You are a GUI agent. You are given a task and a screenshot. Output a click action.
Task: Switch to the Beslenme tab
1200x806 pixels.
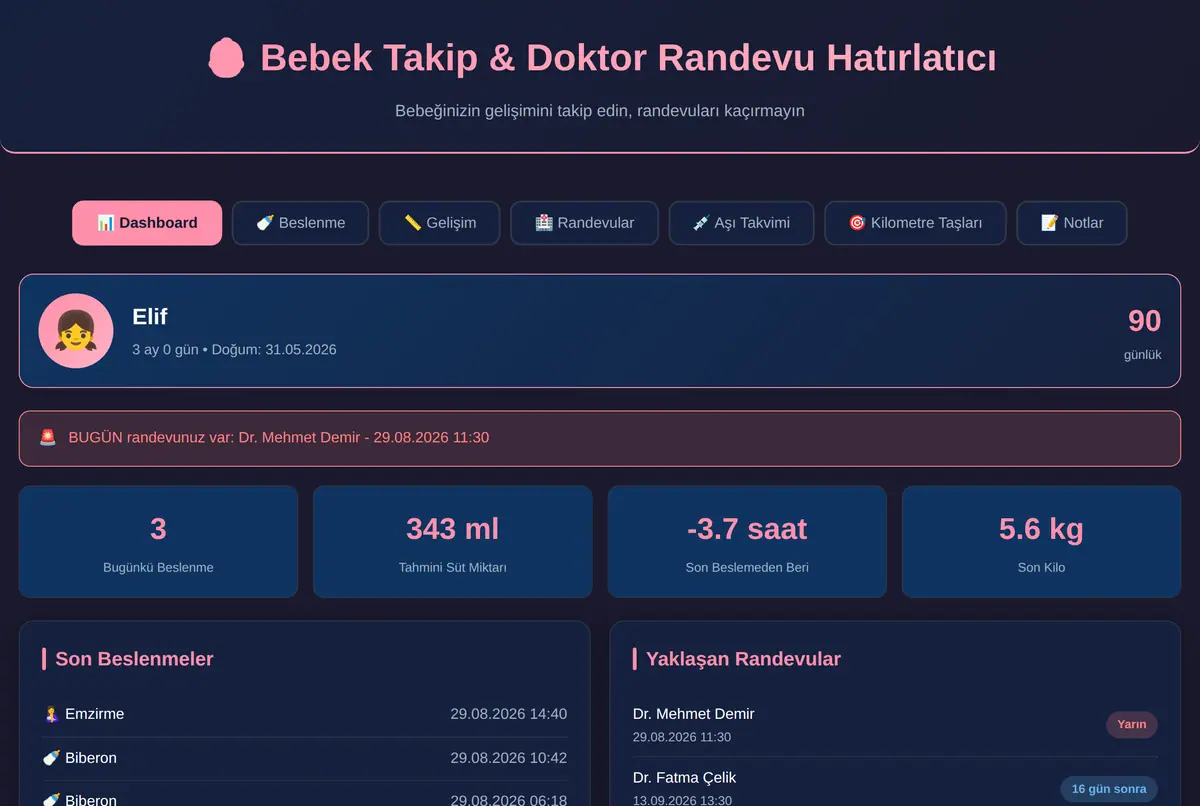coord(300,223)
